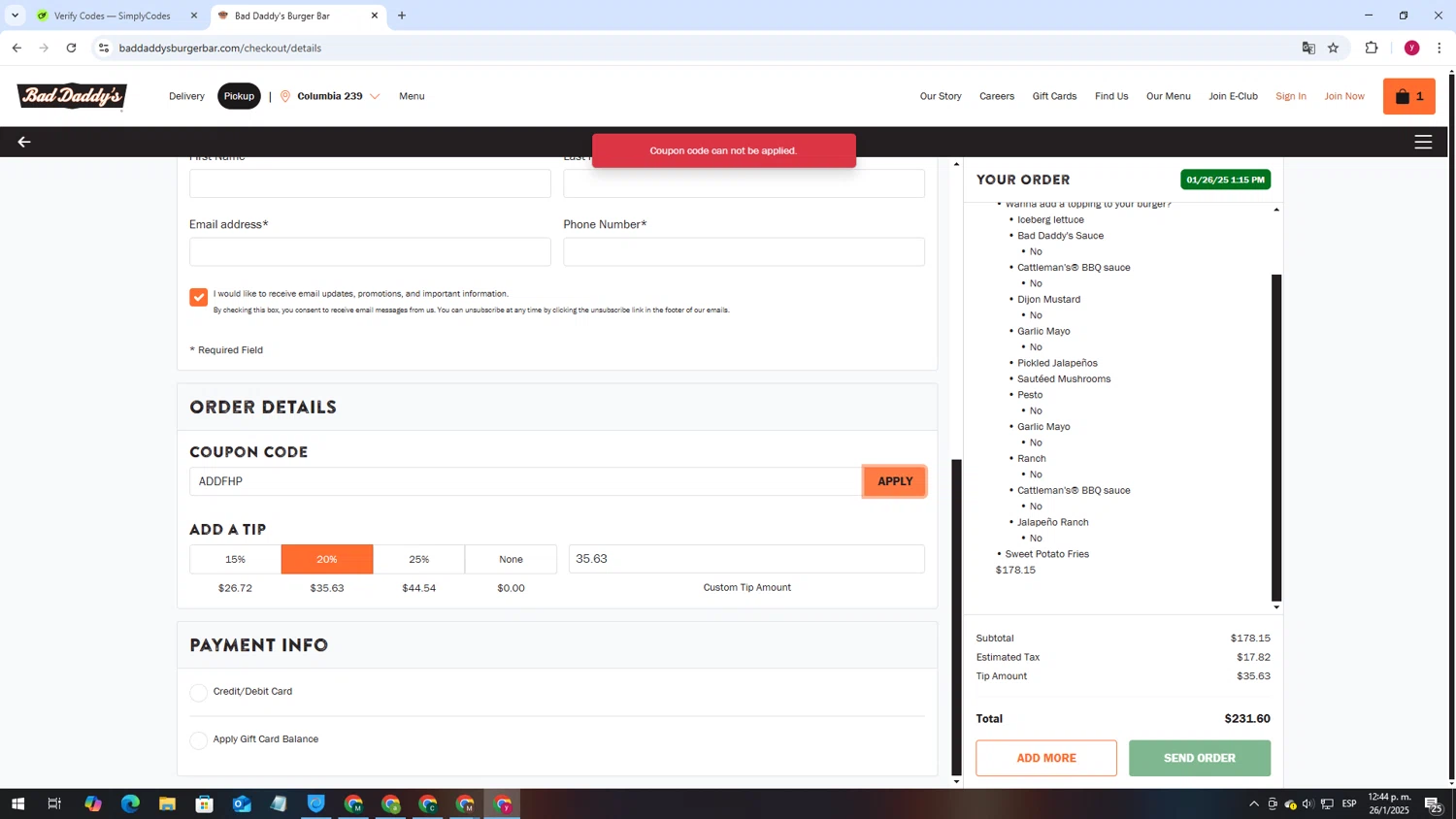Image resolution: width=1456 pixels, height=819 pixels.
Task: Open the Our Story page
Action: point(941,96)
